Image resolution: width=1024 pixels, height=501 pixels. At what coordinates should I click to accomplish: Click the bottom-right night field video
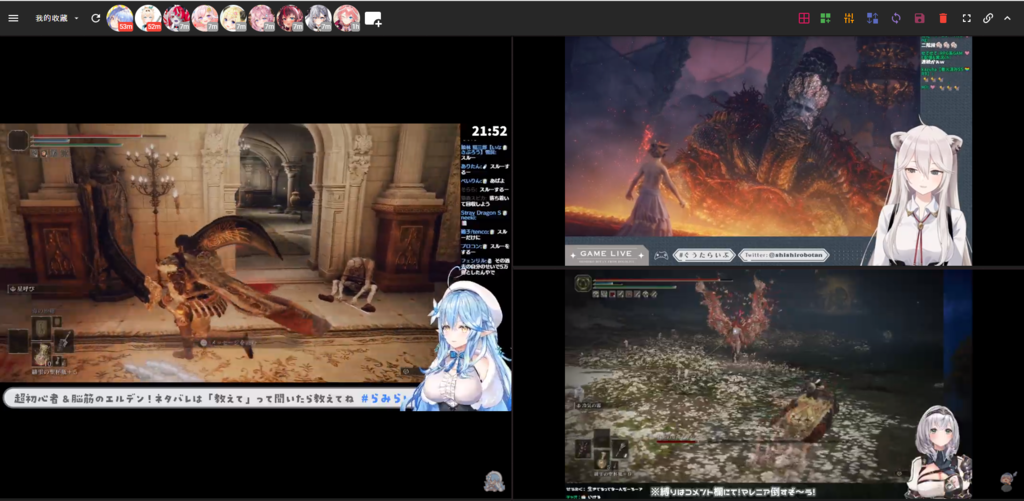[x=768, y=384]
